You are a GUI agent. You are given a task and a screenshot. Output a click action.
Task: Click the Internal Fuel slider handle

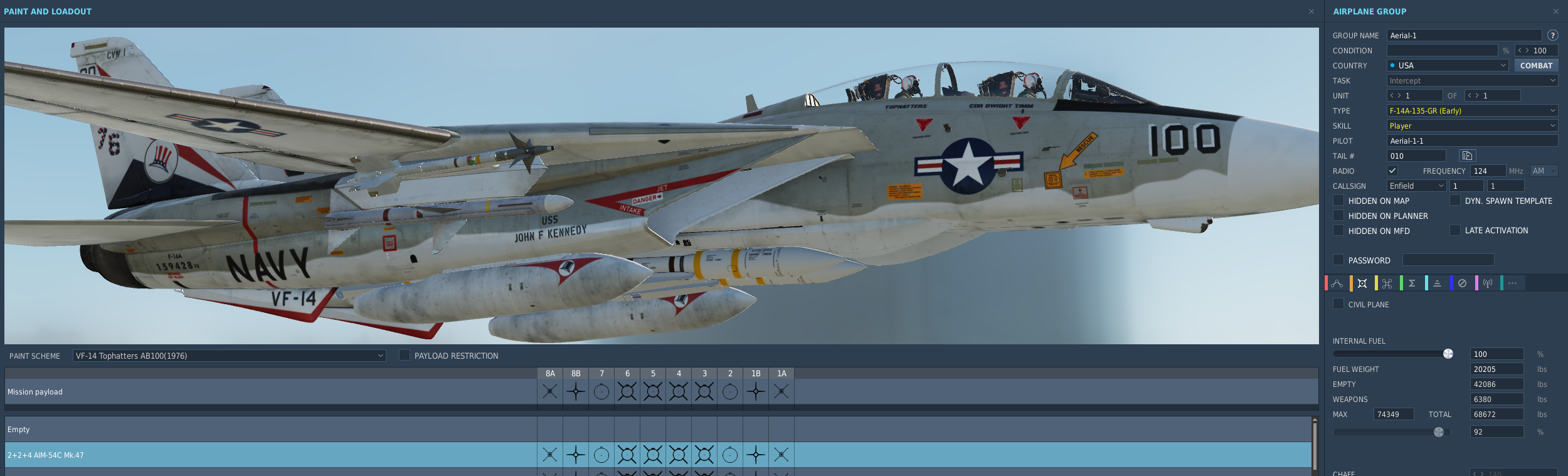tap(1448, 354)
